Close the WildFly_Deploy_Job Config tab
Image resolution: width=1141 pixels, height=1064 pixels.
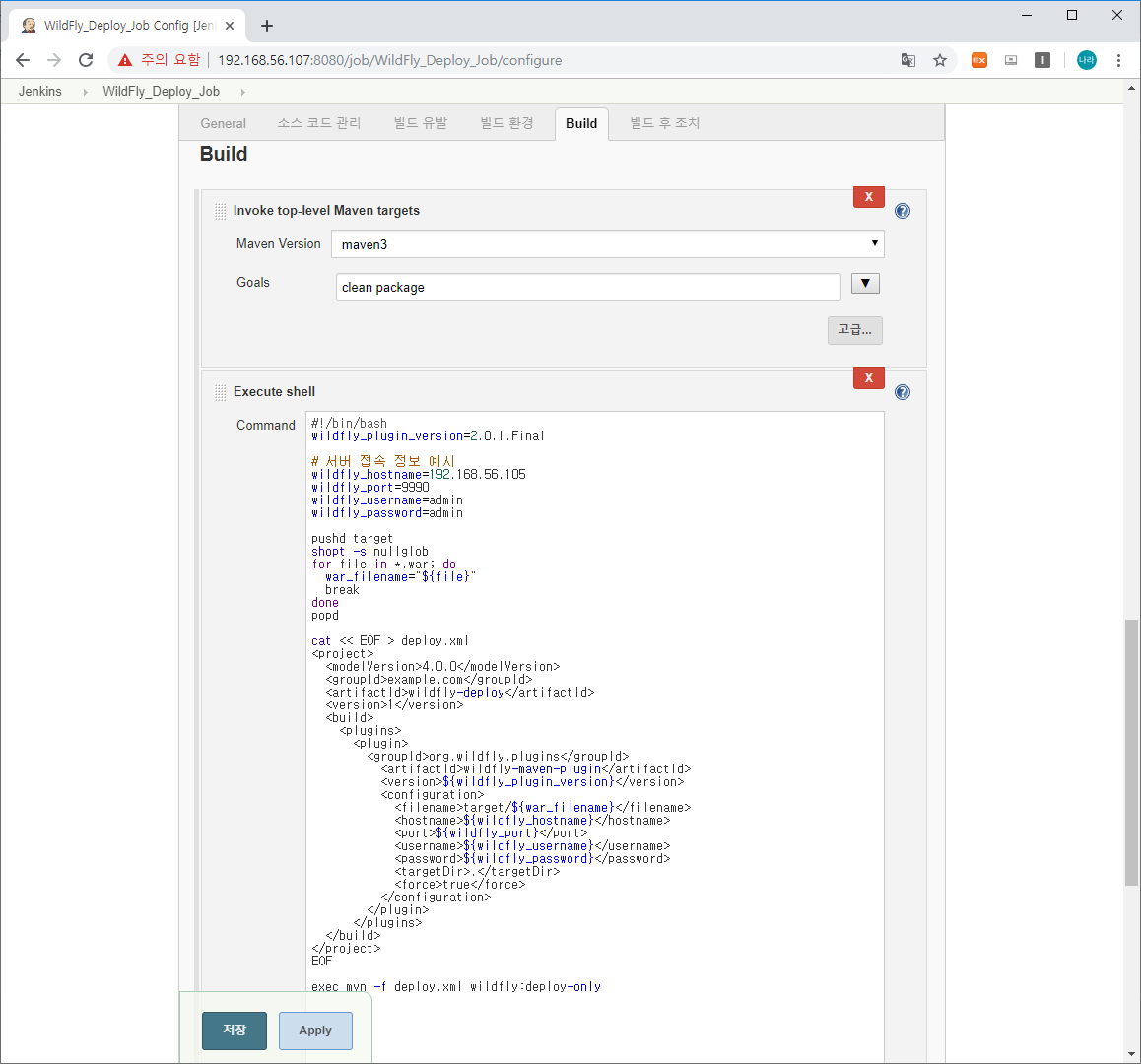[x=230, y=26]
